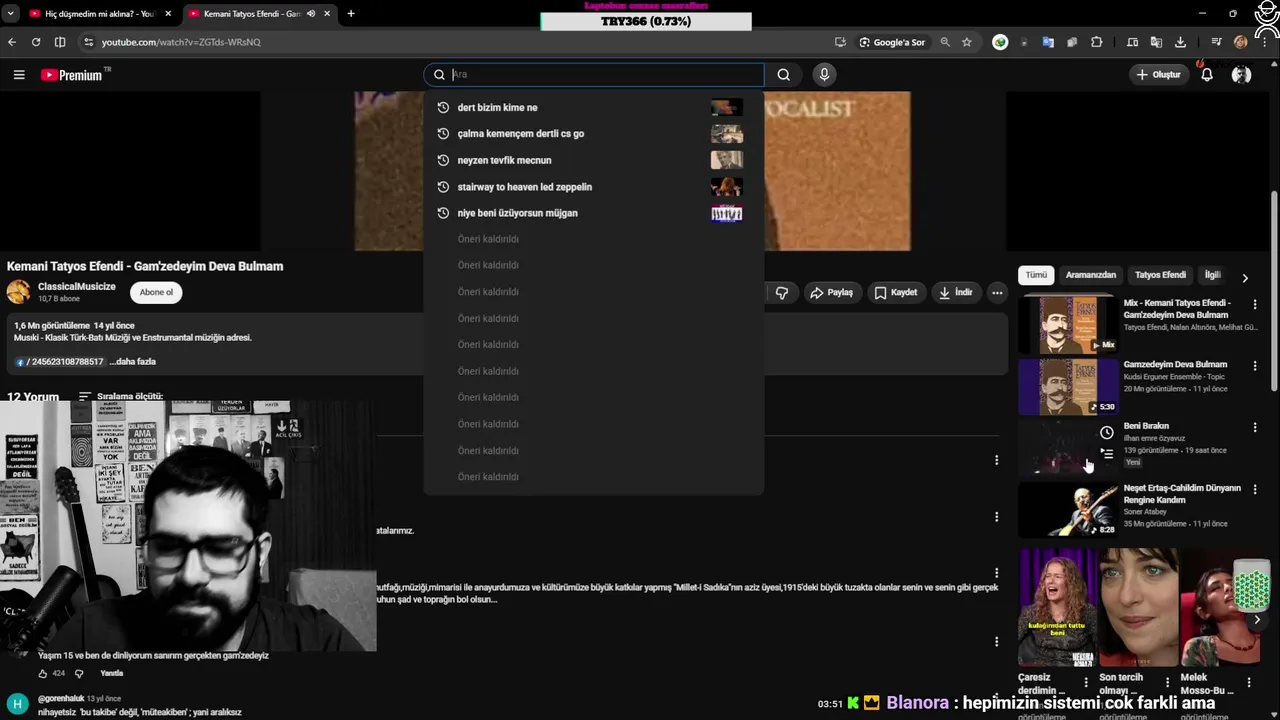Start voice search with the microphone icon
The width and height of the screenshot is (1280, 720).
[x=824, y=74]
